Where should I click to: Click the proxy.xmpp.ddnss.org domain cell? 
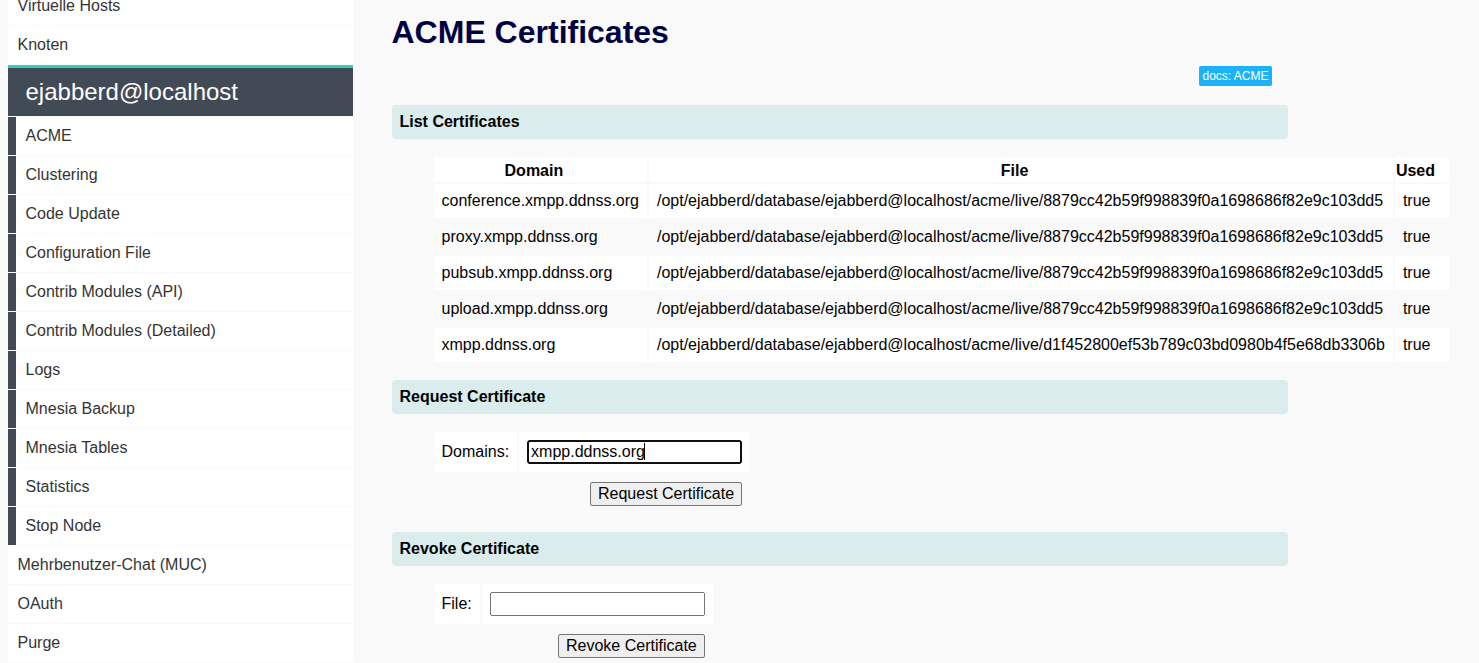tap(540, 237)
